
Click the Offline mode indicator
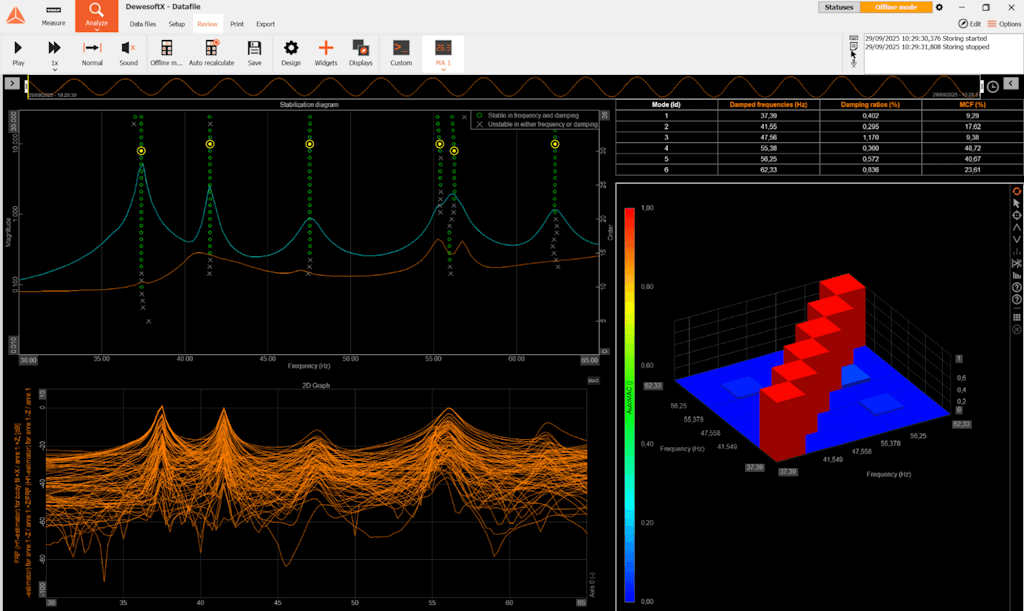[x=896, y=7]
